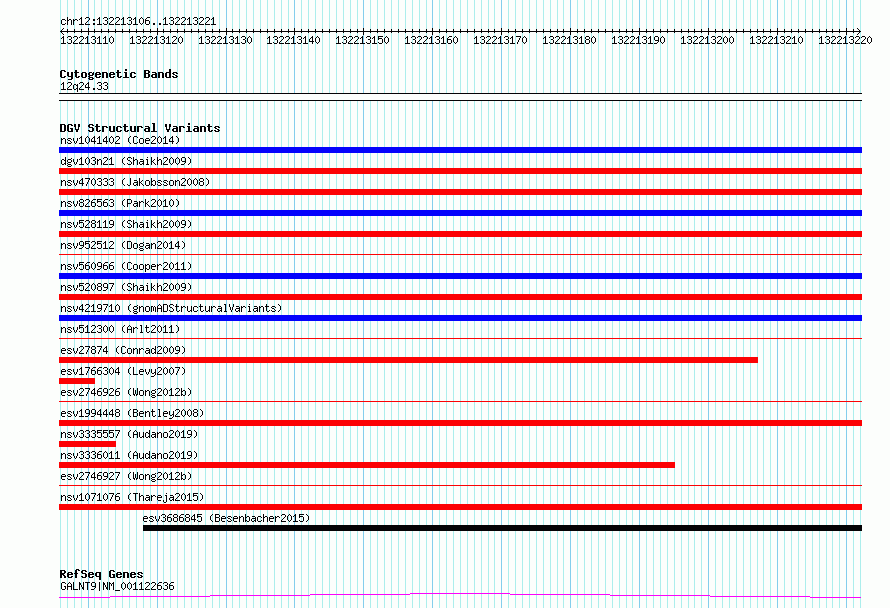The width and height of the screenshot is (890, 608).
Task: Open nsv560966 (Cooper2011) variant label
Action: point(126,266)
